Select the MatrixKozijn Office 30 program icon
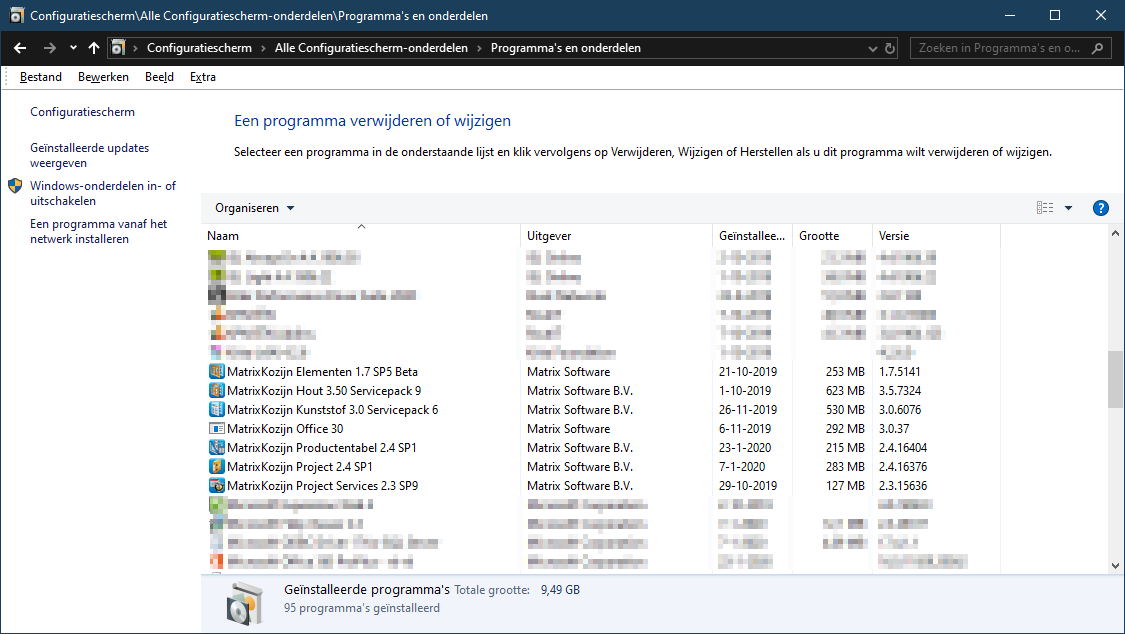Screen dimensions: 1125x634 click(216, 428)
